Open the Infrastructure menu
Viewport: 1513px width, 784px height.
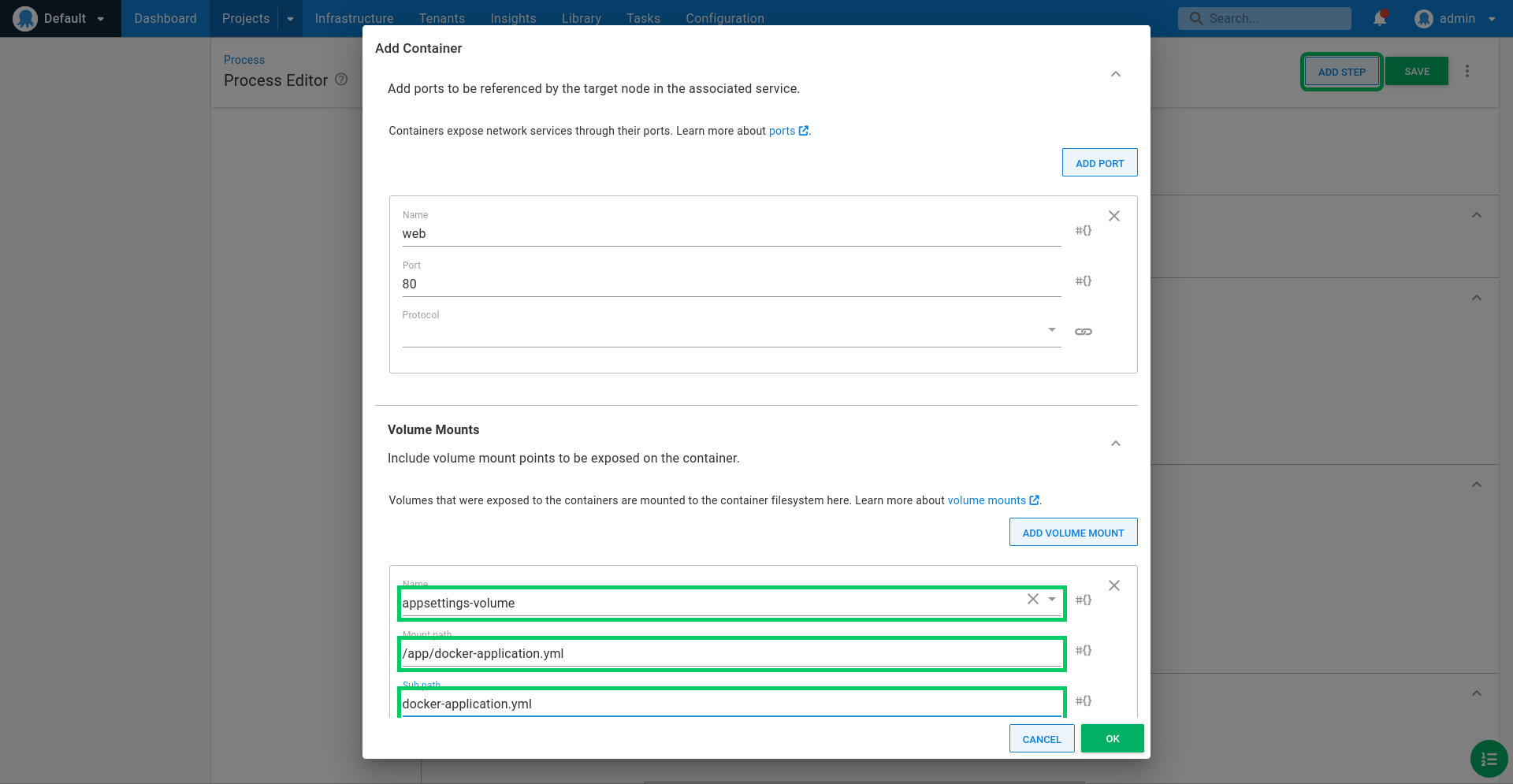tap(354, 18)
